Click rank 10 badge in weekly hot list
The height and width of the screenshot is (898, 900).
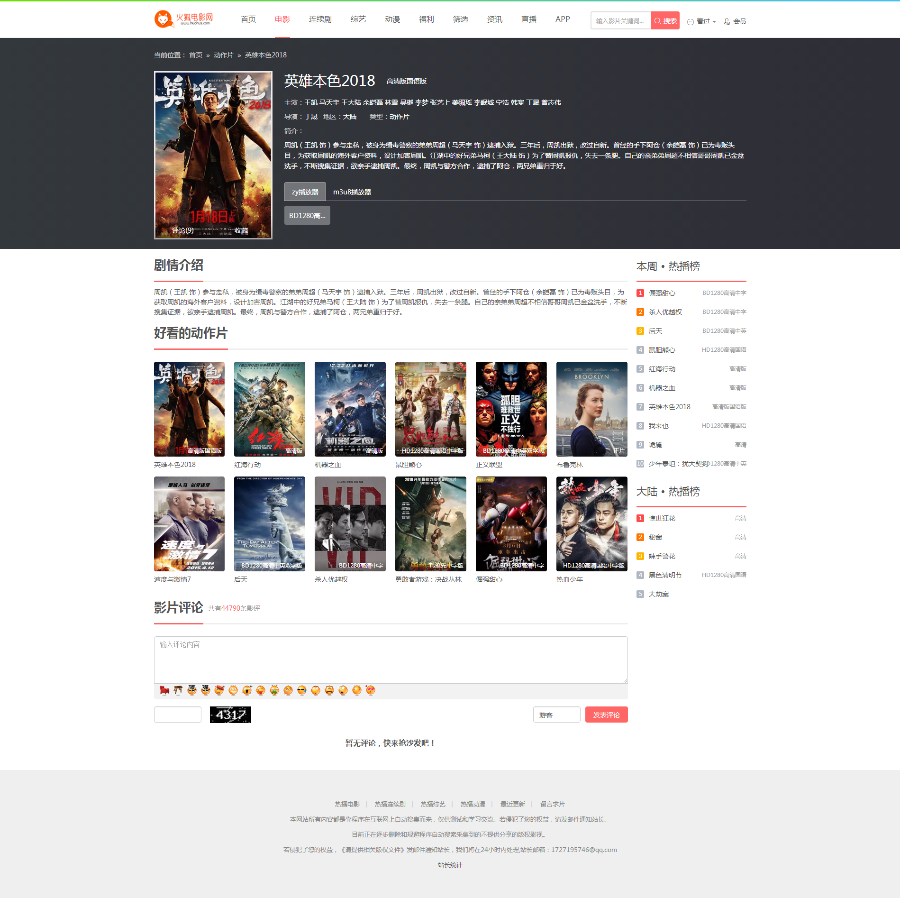pos(640,464)
